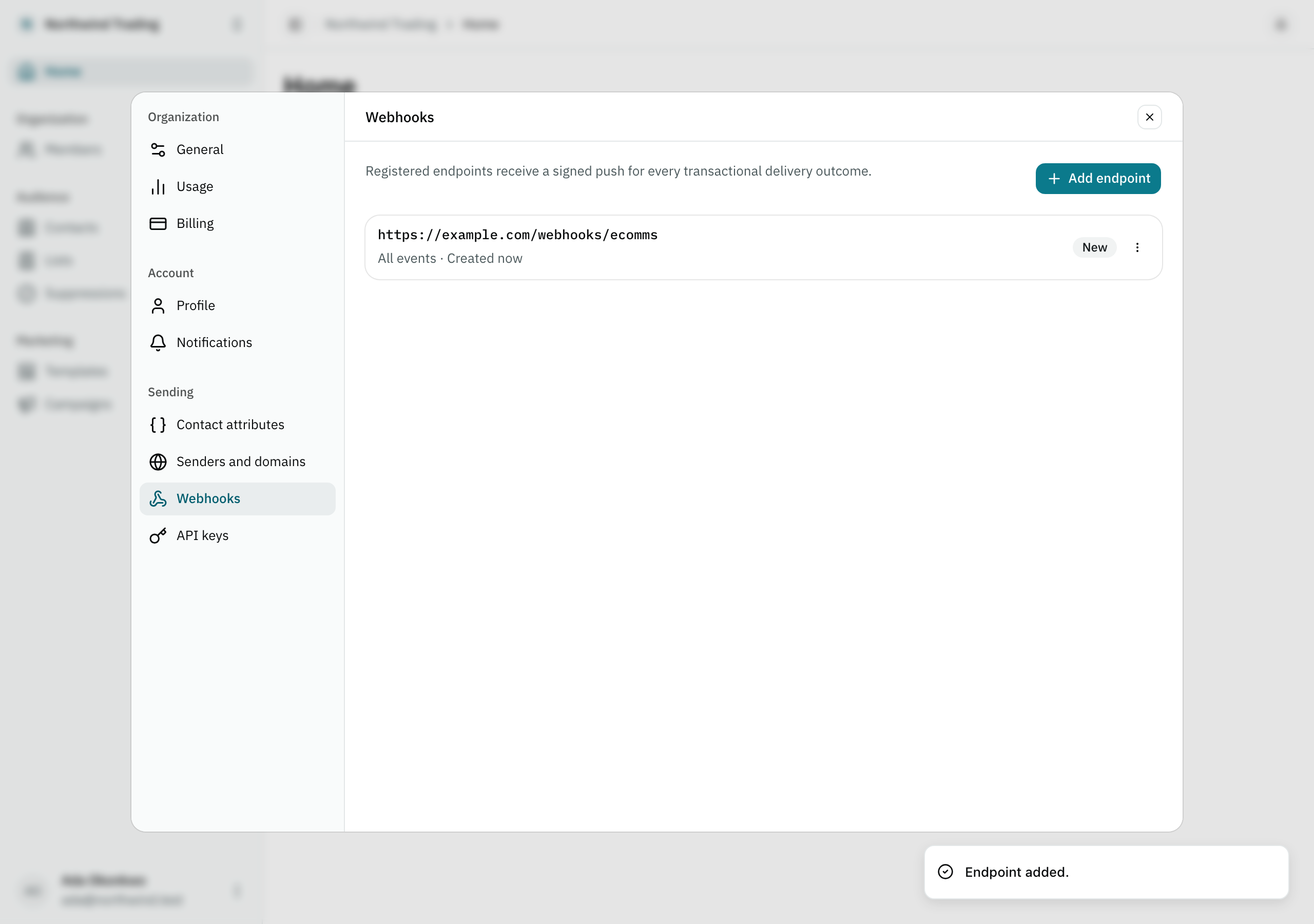The image size is (1314, 924).
Task: Click the Billing credit card icon
Action: [158, 223]
